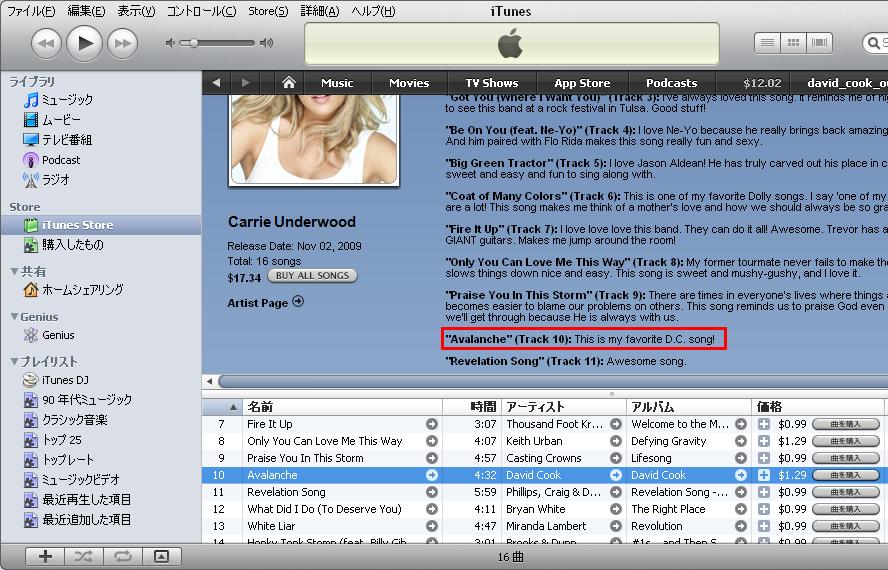This screenshot has height=570, width=888.
Task: Toggle repeat playback
Action: pyautogui.click(x=122, y=556)
